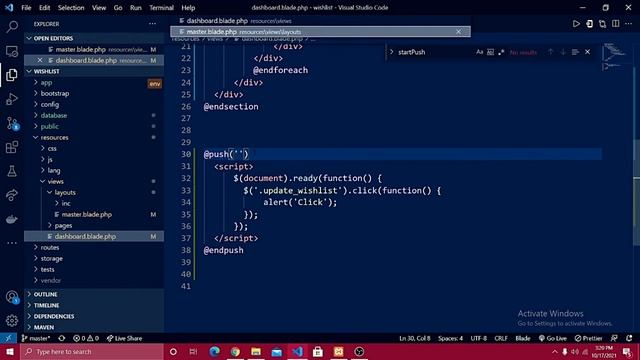
Task: Change CRLF line ending setting
Action: coord(501,338)
